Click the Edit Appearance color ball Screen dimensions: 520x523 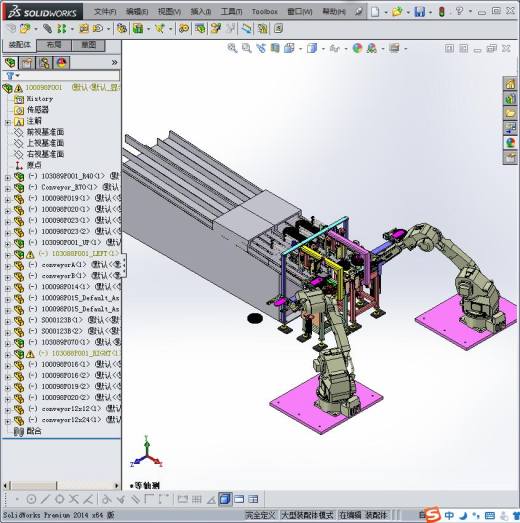click(357, 48)
